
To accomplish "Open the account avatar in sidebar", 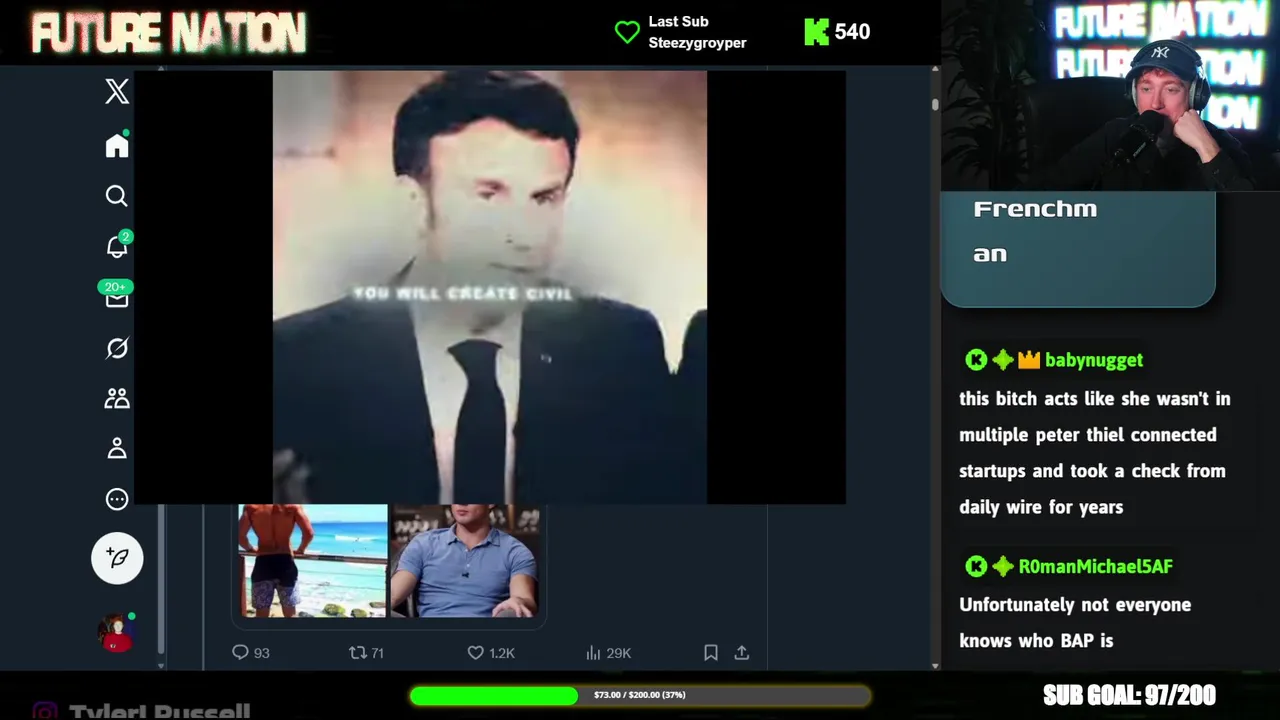I will click(x=116, y=632).
